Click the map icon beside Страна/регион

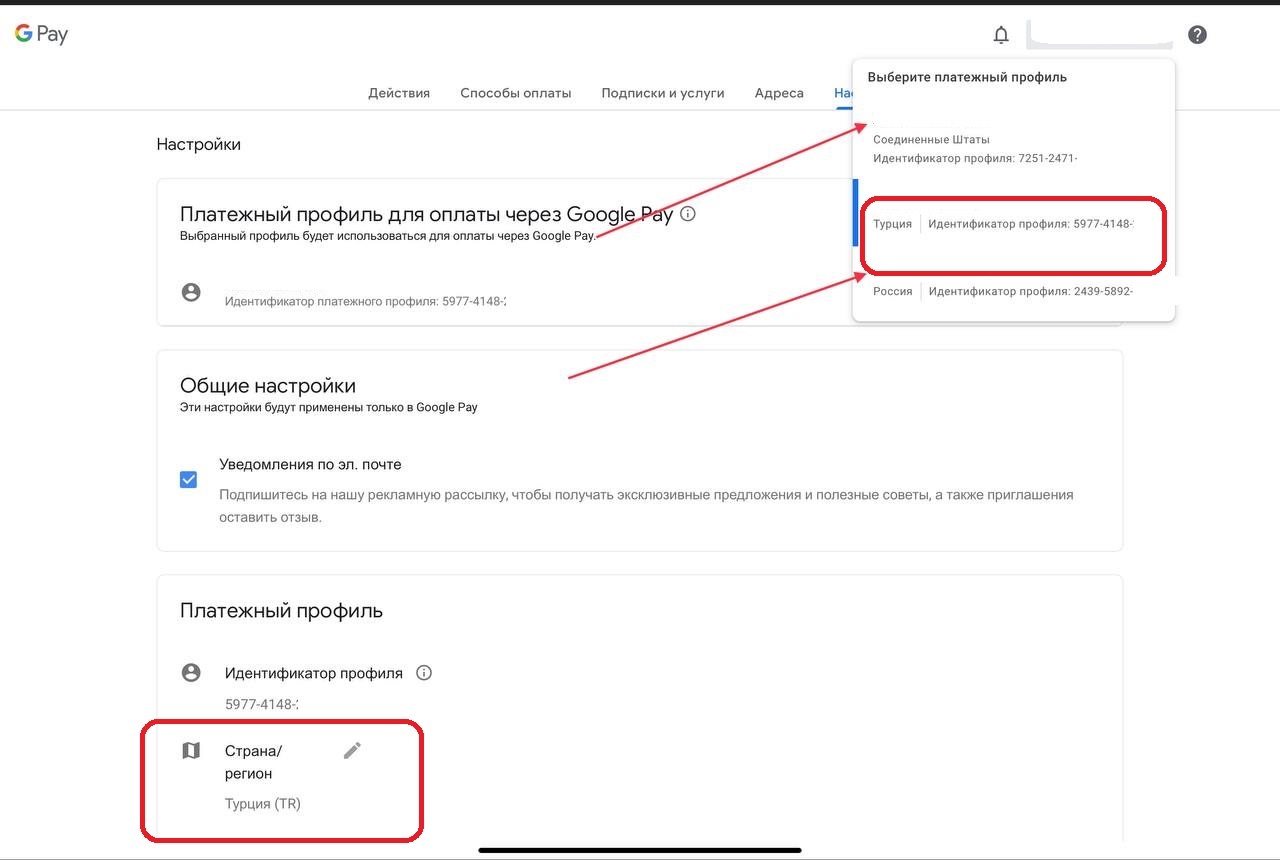(x=191, y=750)
